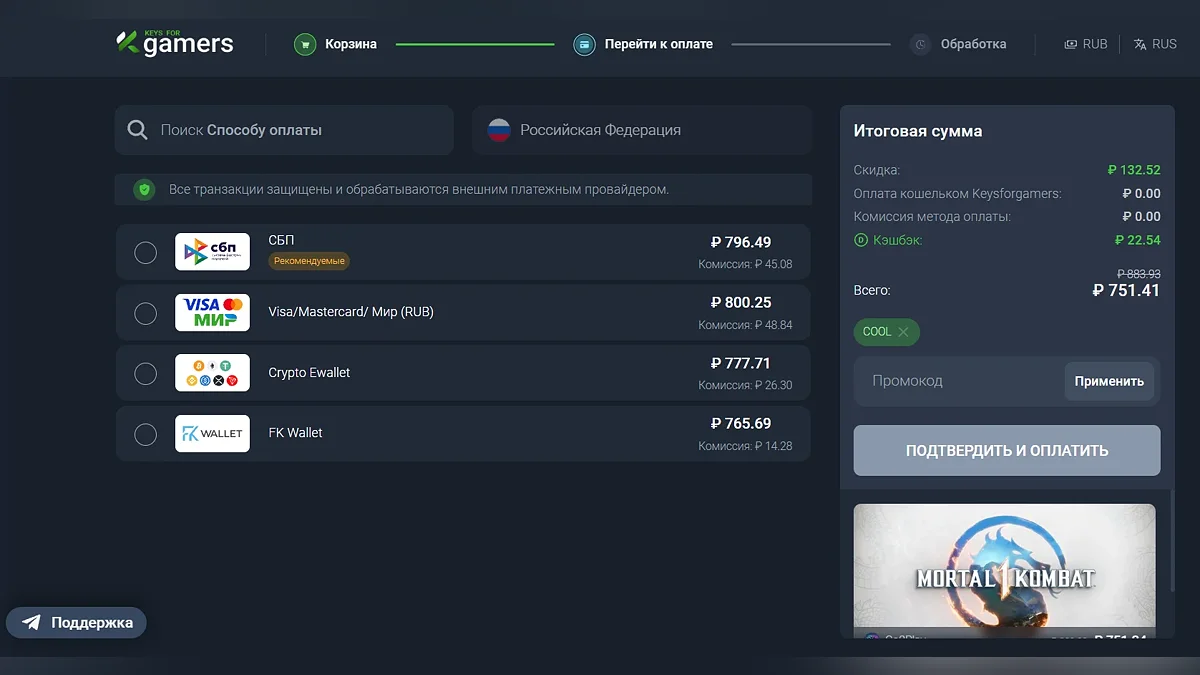Open the RUB currency selector
Image resolution: width=1200 pixels, height=675 pixels.
pyautogui.click(x=1086, y=44)
